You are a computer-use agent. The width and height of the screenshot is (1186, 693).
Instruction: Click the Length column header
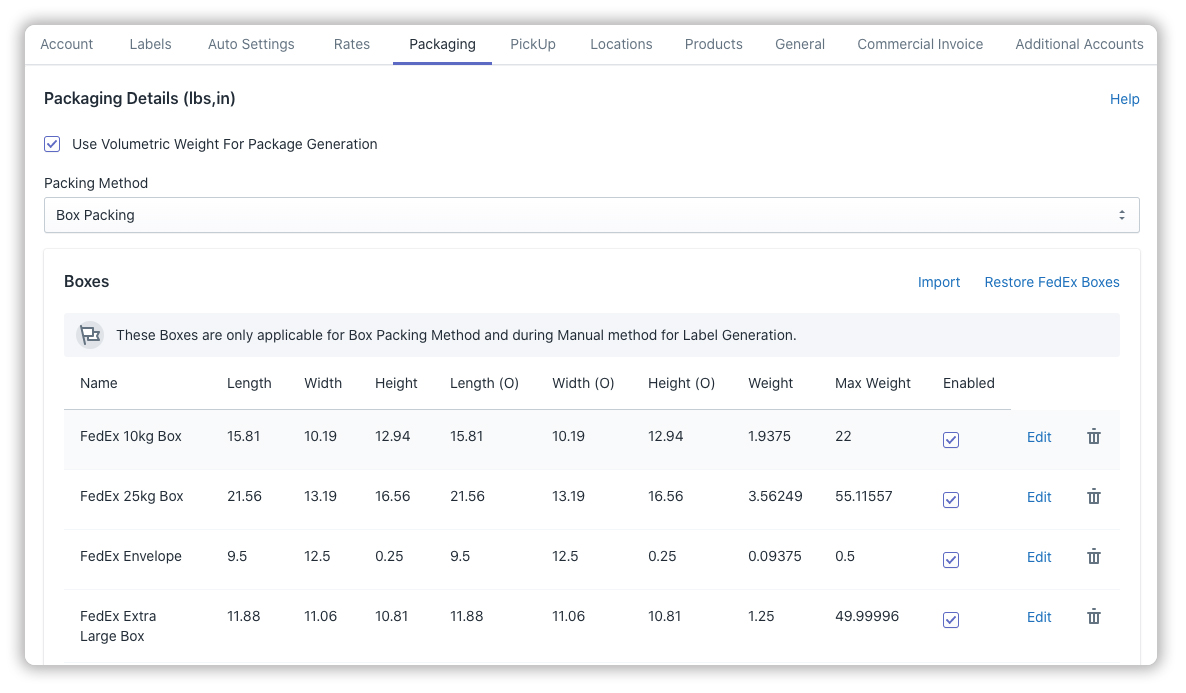pos(249,383)
